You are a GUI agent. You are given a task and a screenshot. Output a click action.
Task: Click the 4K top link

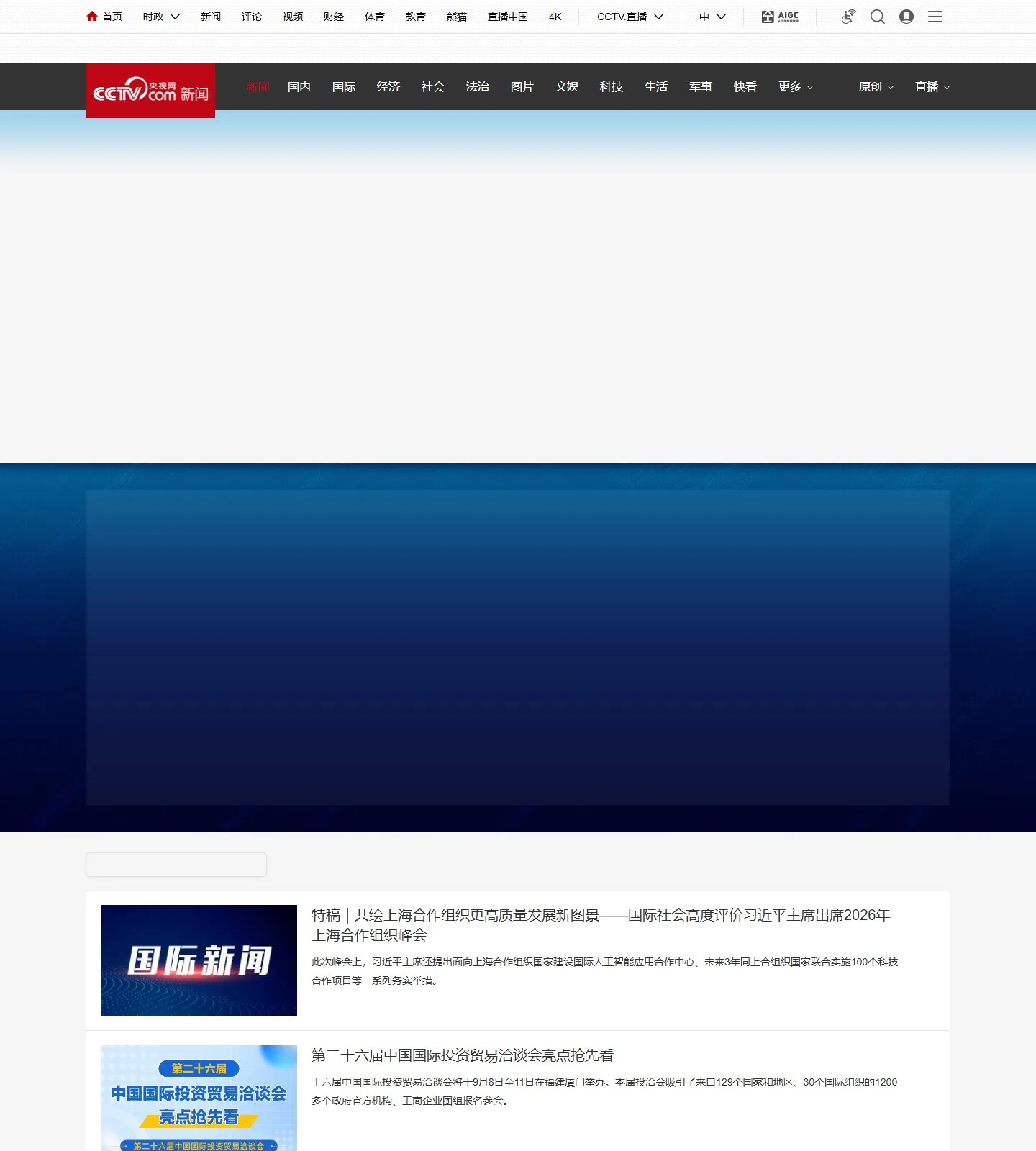tap(555, 17)
